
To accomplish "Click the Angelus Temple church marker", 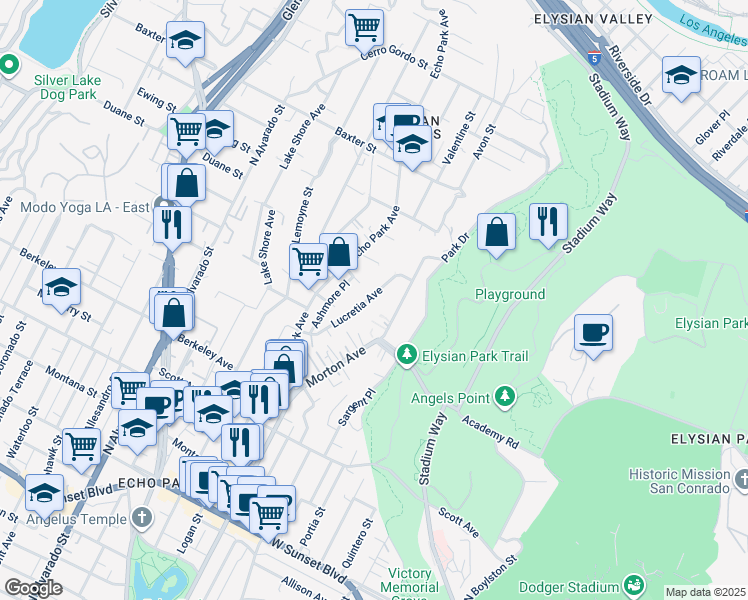I will [143, 518].
